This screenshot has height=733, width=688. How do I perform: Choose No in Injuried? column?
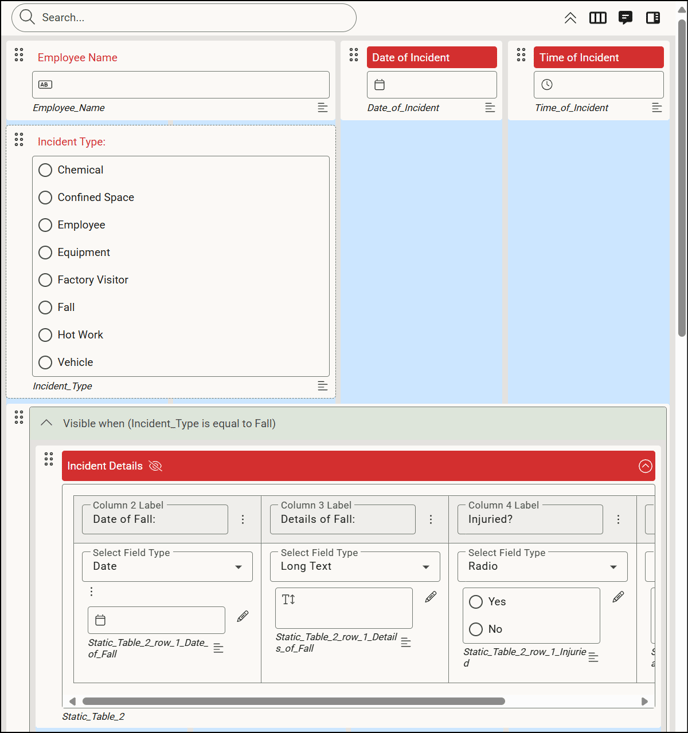point(476,629)
